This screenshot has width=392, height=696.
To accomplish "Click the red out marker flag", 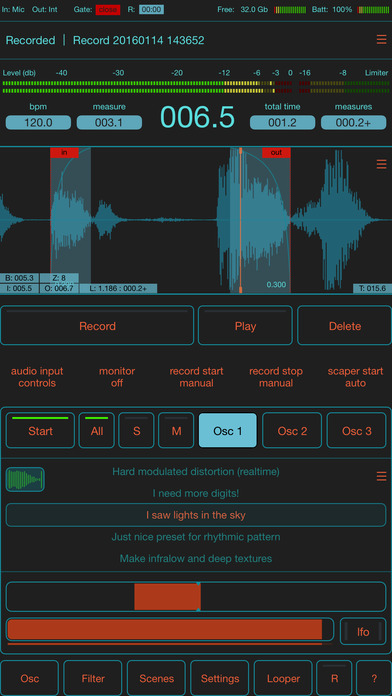I will (276, 152).
